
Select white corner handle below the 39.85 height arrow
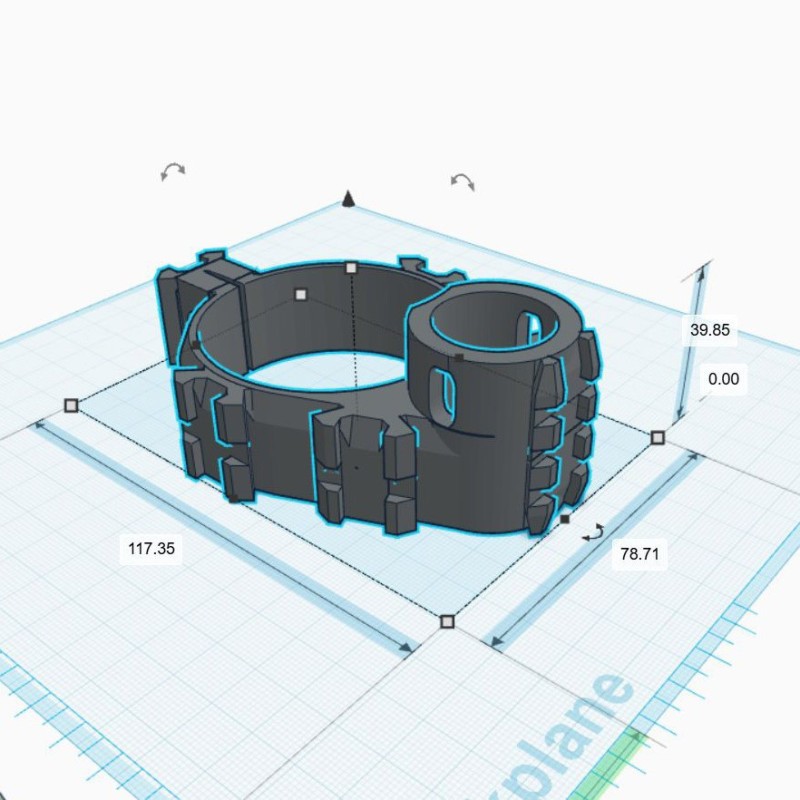pyautogui.click(x=658, y=438)
